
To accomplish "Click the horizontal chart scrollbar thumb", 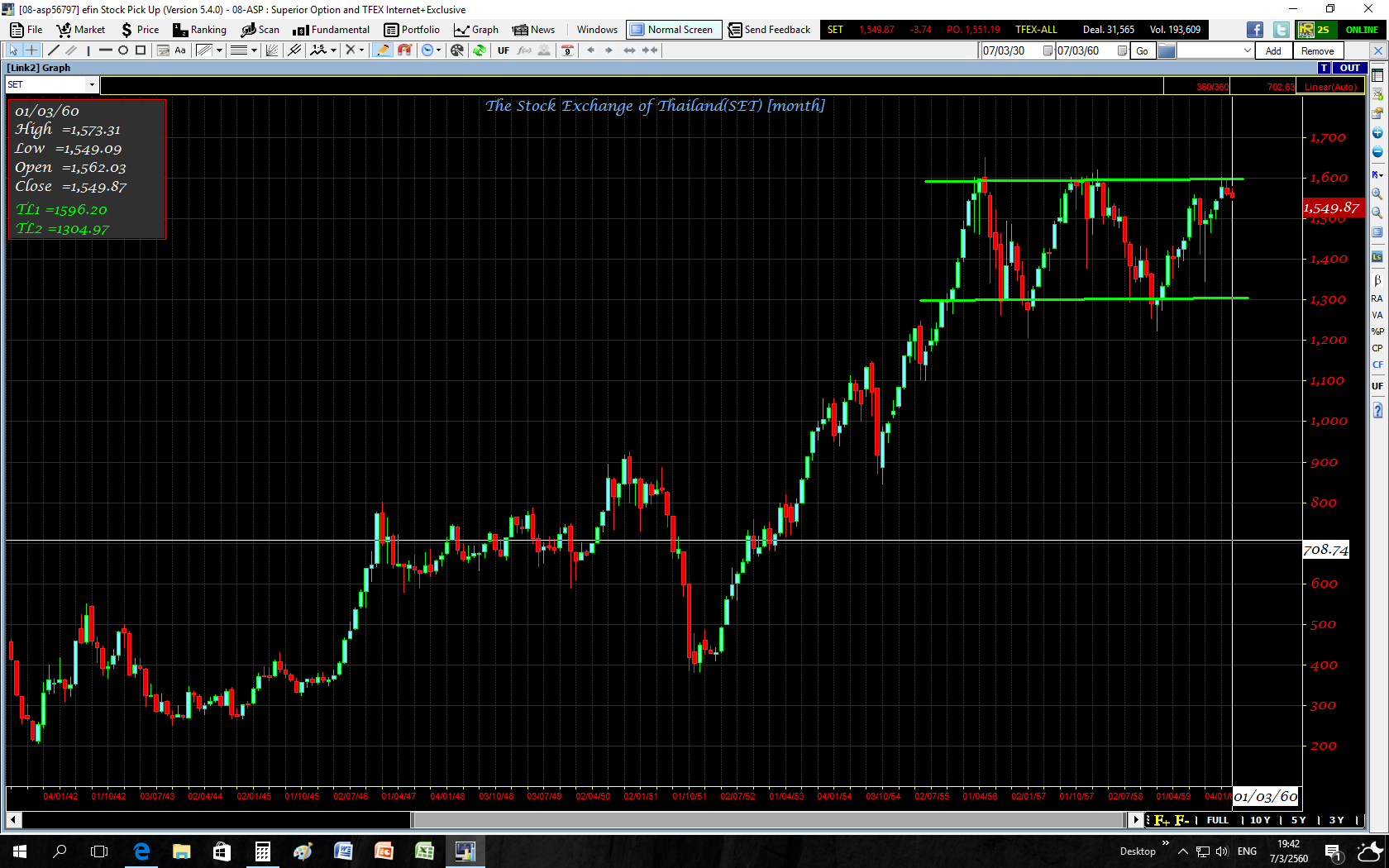I will point(769,820).
